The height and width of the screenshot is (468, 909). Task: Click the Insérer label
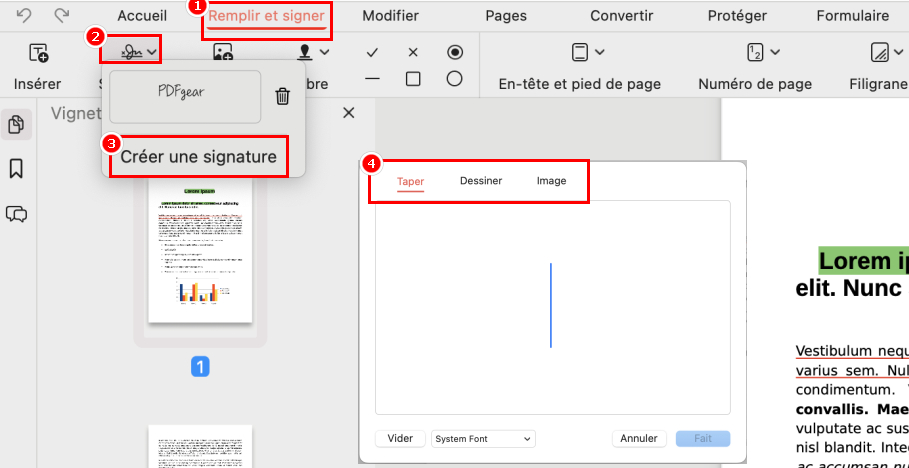[38, 84]
